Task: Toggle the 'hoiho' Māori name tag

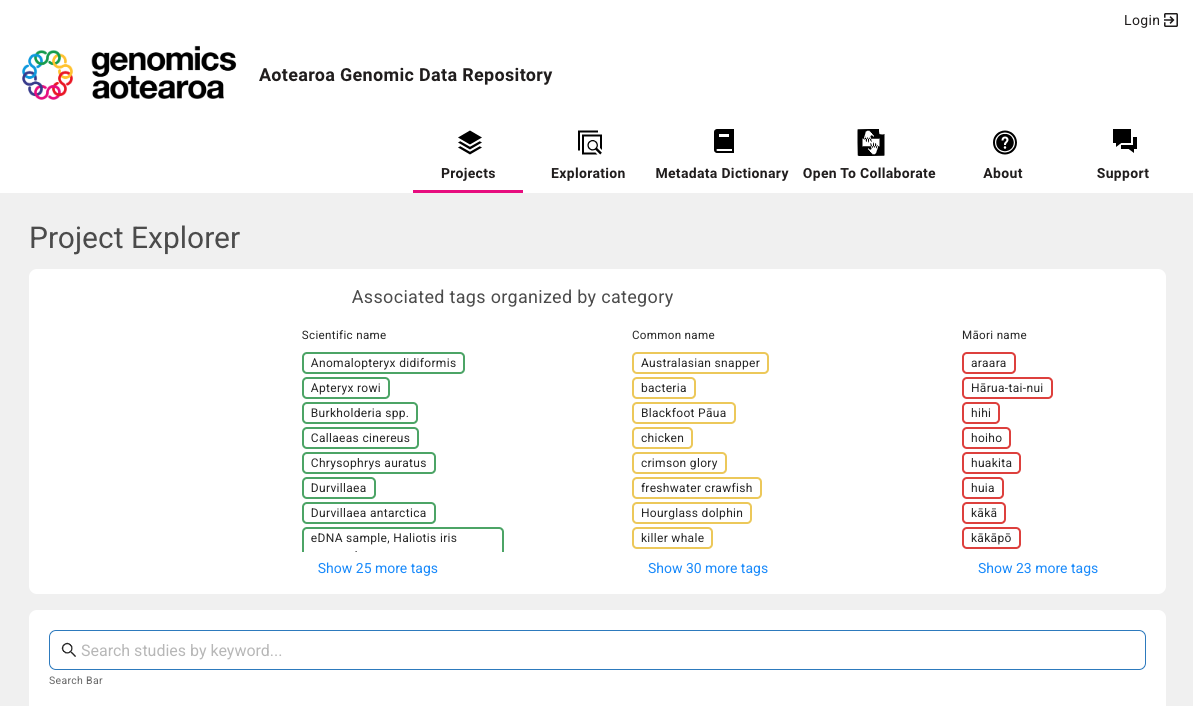Action: (x=986, y=437)
